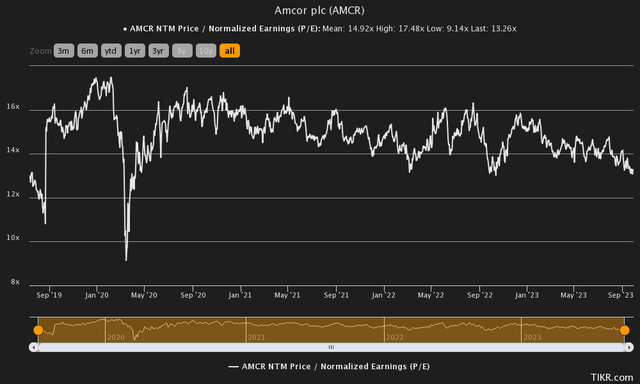This screenshot has width=640, height=384.
Task: Click the disabled 5y zoom button
Action: click(x=182, y=51)
